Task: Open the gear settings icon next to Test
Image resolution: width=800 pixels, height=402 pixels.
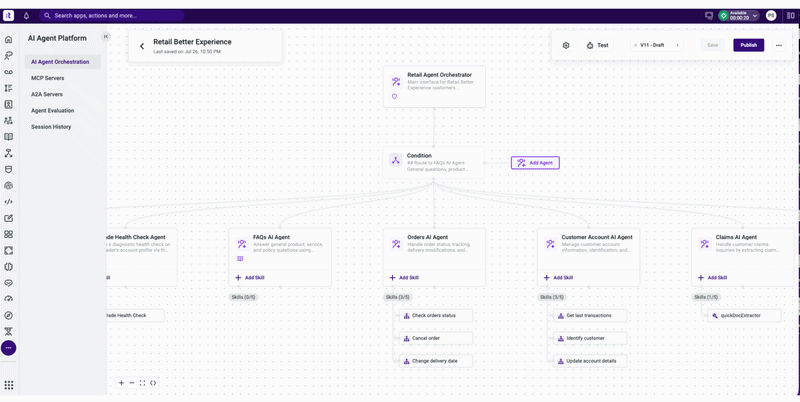Action: [x=566, y=45]
